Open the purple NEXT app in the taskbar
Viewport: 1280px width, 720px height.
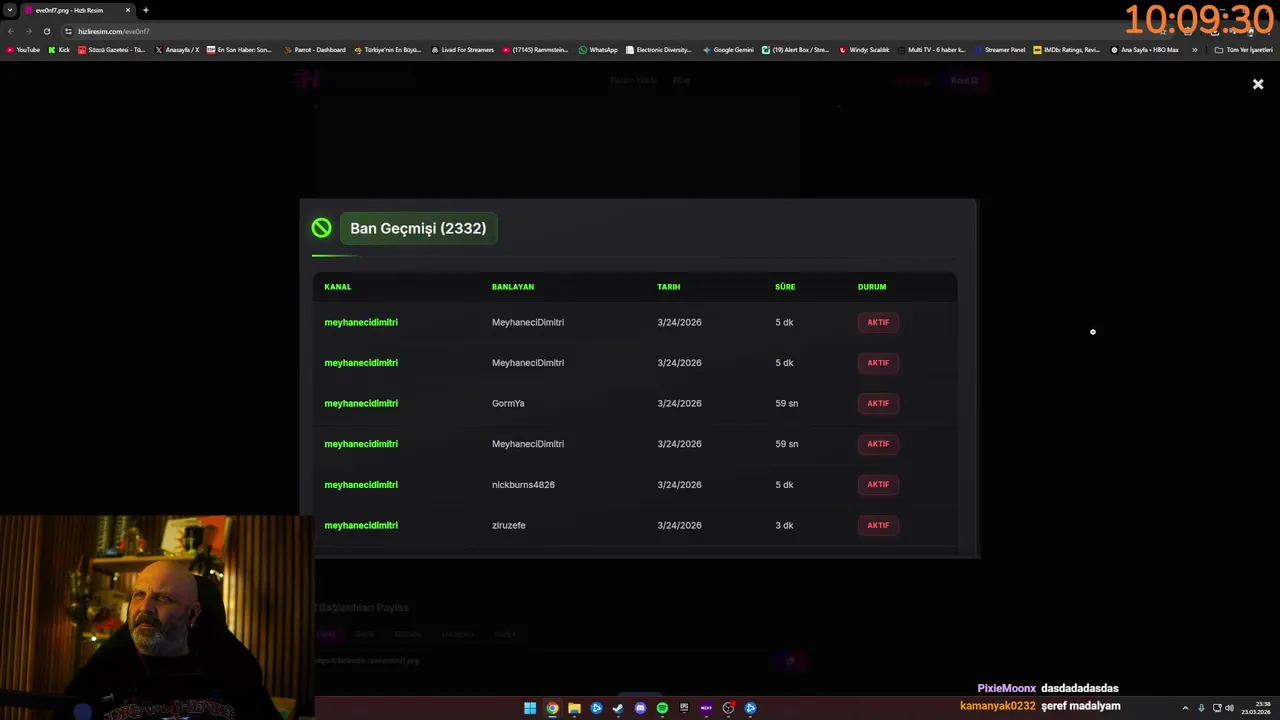pyautogui.click(x=706, y=708)
